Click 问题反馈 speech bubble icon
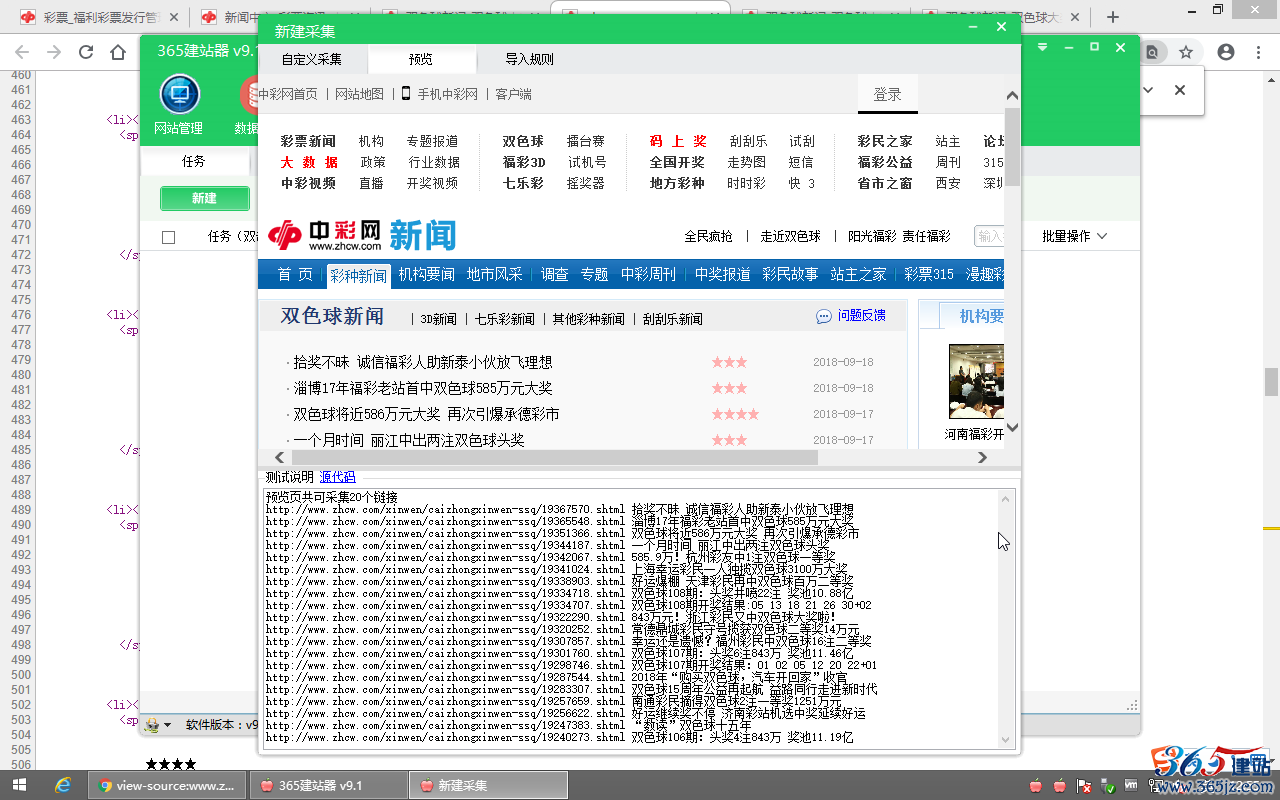 (824, 316)
